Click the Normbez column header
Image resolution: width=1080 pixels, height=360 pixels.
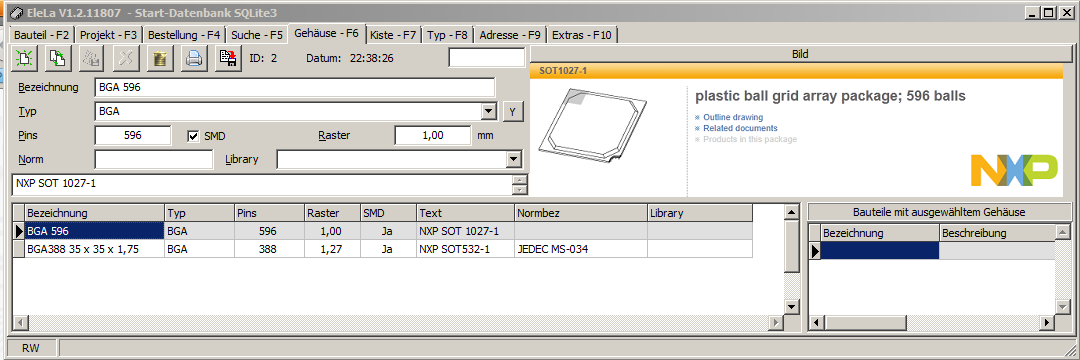point(581,213)
